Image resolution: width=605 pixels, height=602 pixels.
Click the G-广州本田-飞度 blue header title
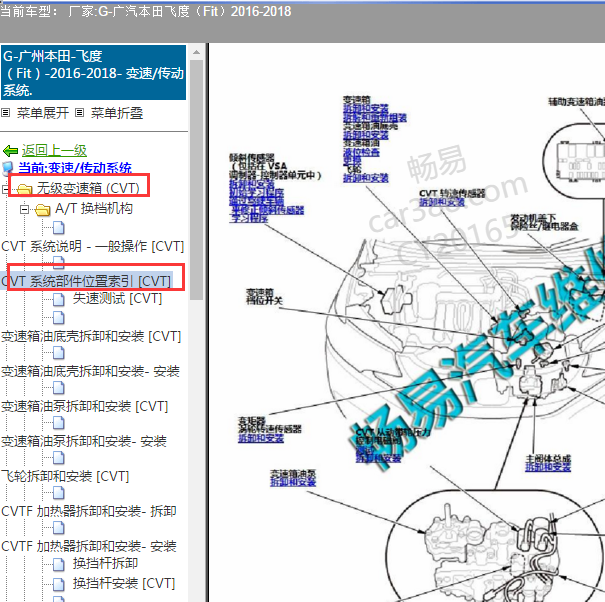click(x=93, y=73)
